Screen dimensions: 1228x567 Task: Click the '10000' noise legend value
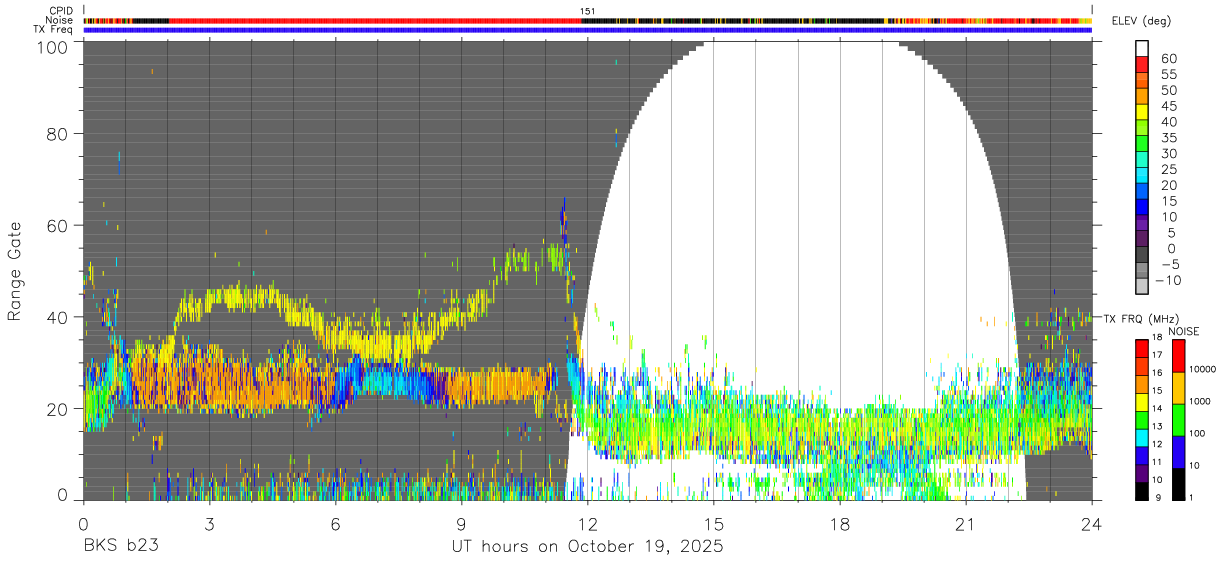pos(1203,369)
